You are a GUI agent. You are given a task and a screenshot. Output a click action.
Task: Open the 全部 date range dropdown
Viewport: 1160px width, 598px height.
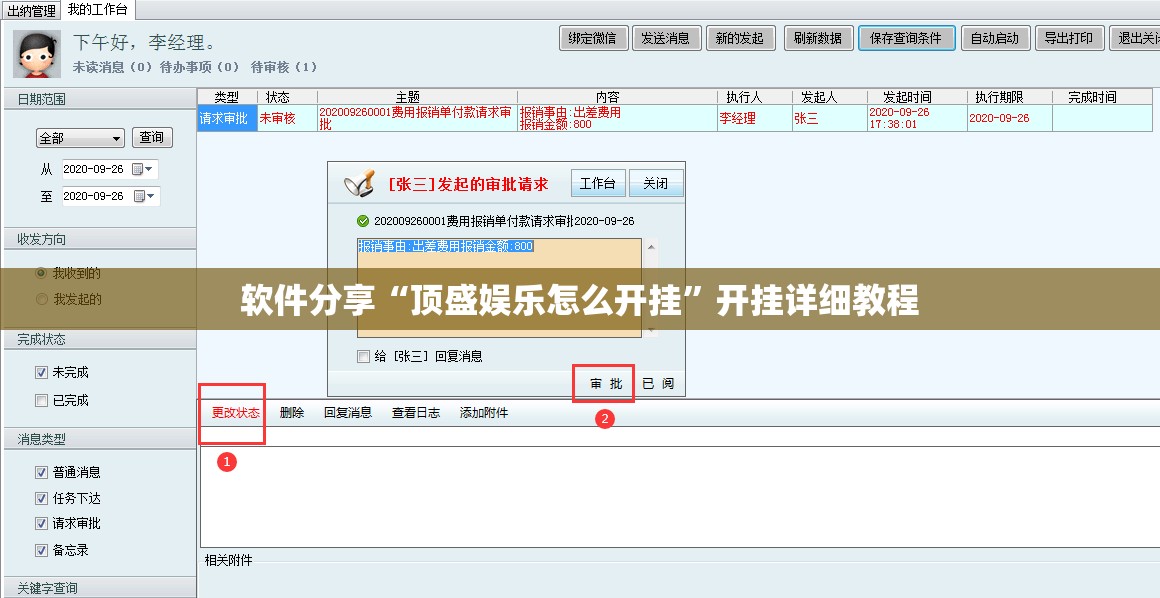[80, 138]
